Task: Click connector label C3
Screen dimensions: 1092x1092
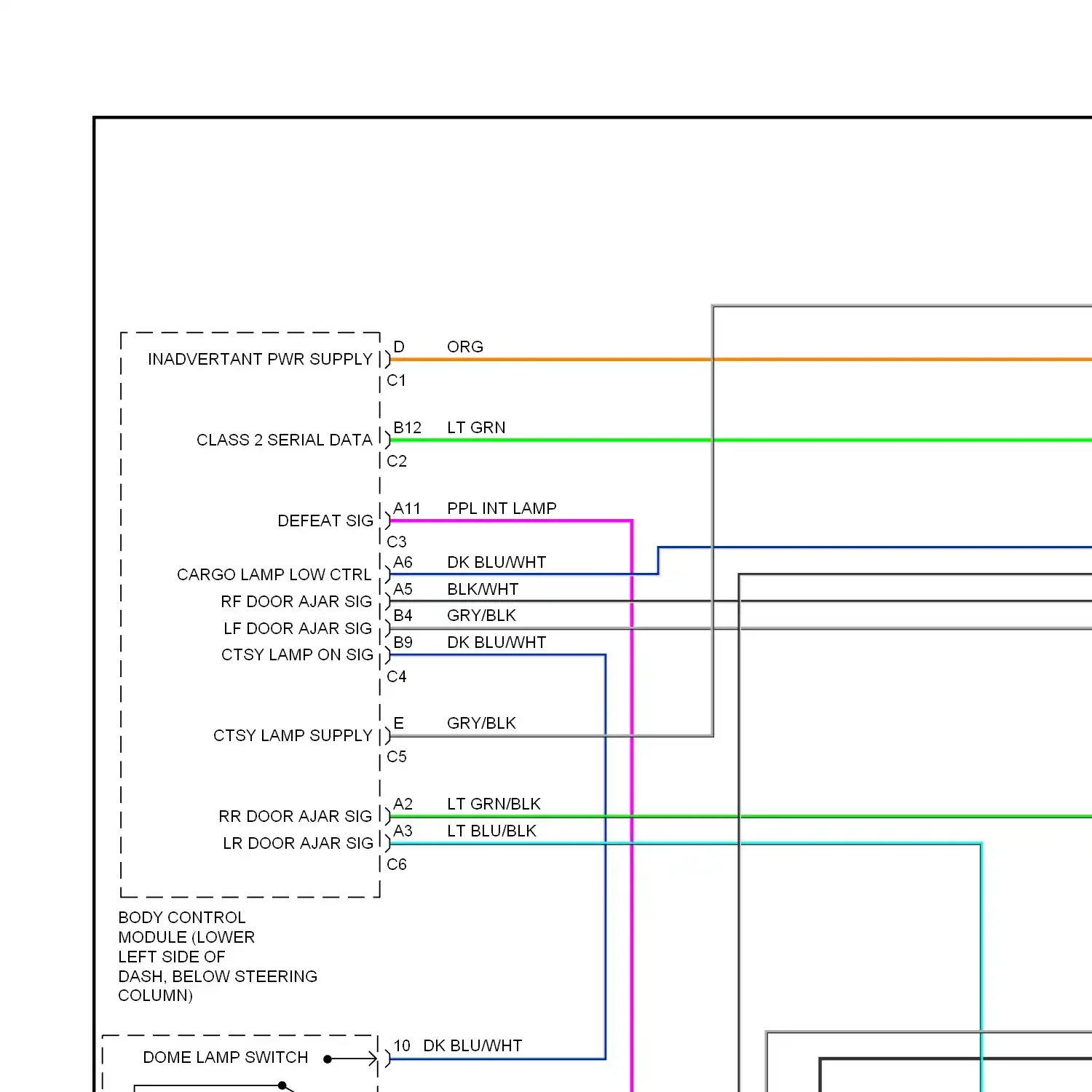Action: pos(397,542)
